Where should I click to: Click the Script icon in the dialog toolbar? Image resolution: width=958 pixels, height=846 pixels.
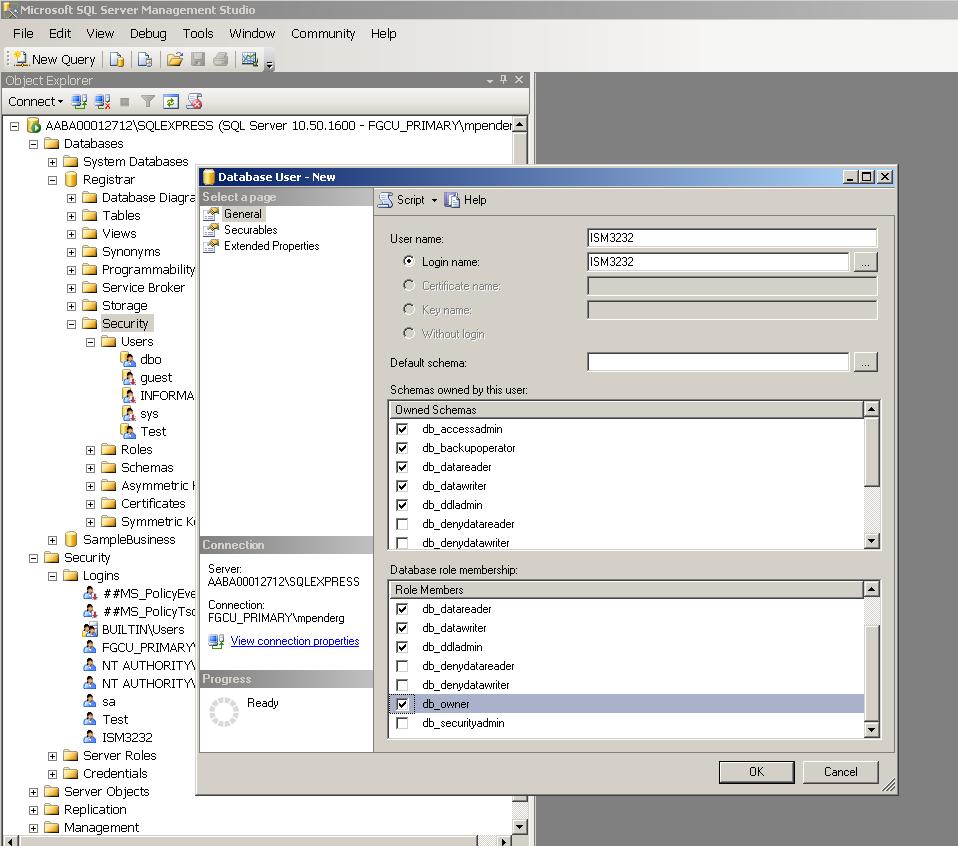click(x=386, y=200)
